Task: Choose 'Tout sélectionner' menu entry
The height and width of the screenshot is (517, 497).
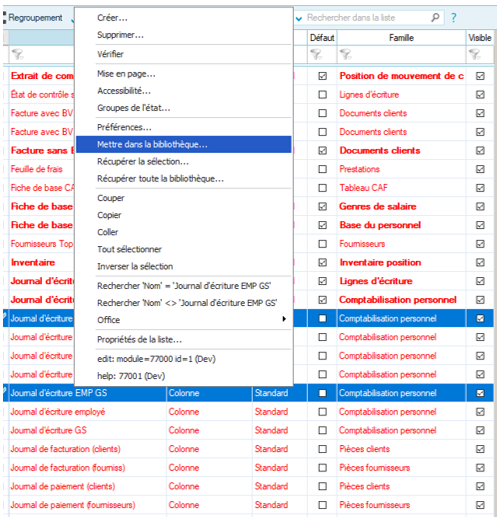Action: [x=184, y=249]
